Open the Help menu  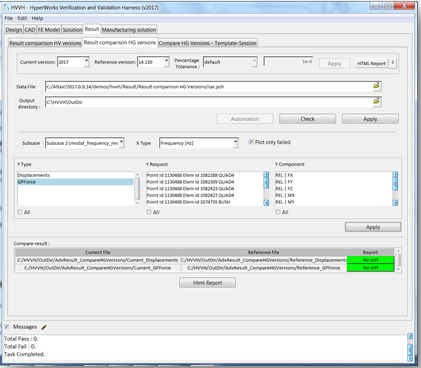[37, 18]
